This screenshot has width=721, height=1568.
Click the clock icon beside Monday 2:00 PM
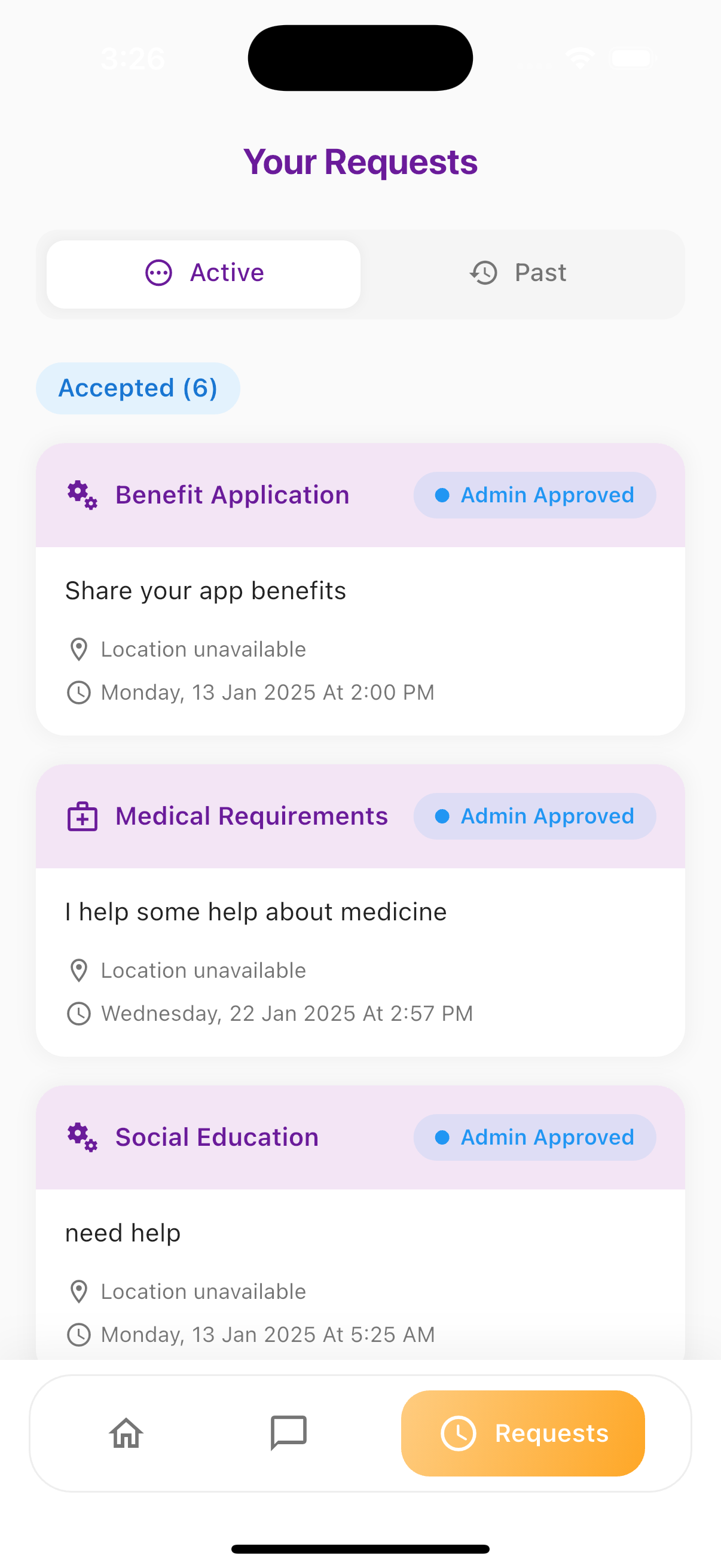pos(78,693)
